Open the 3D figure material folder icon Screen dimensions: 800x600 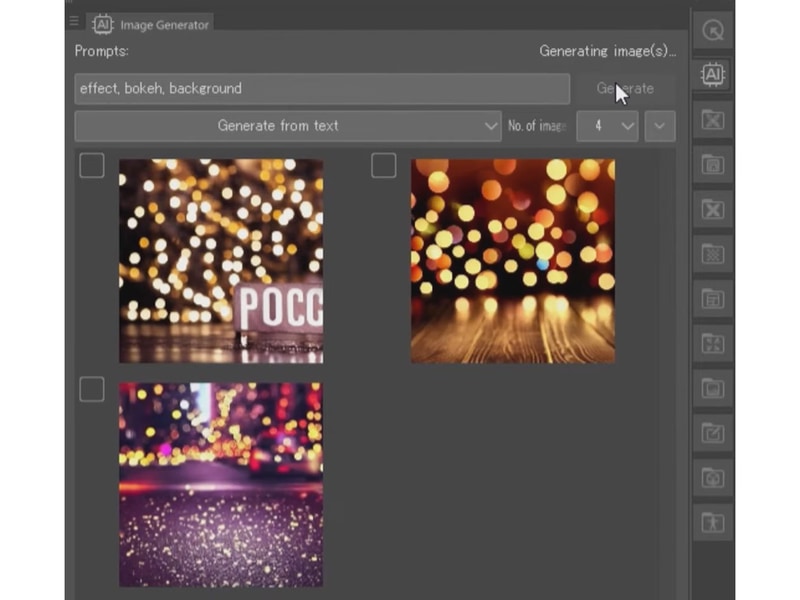pos(713,522)
